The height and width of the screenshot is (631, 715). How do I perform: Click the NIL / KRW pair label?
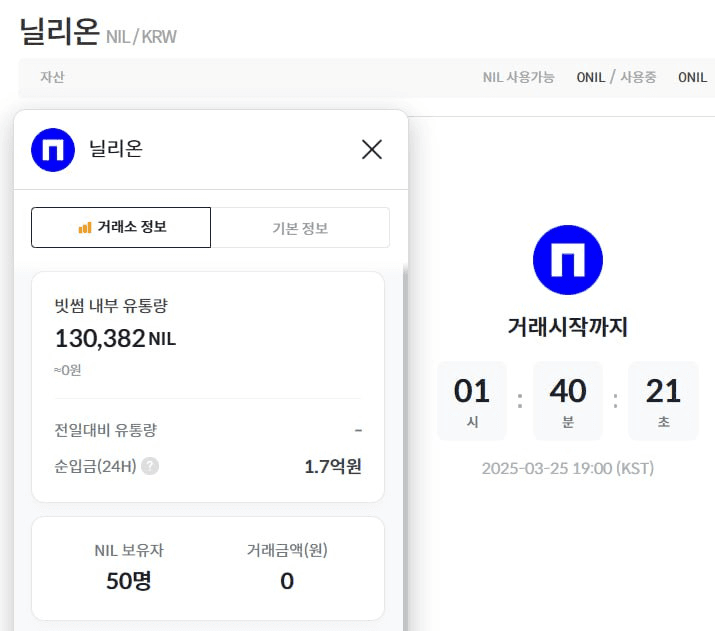pos(141,37)
